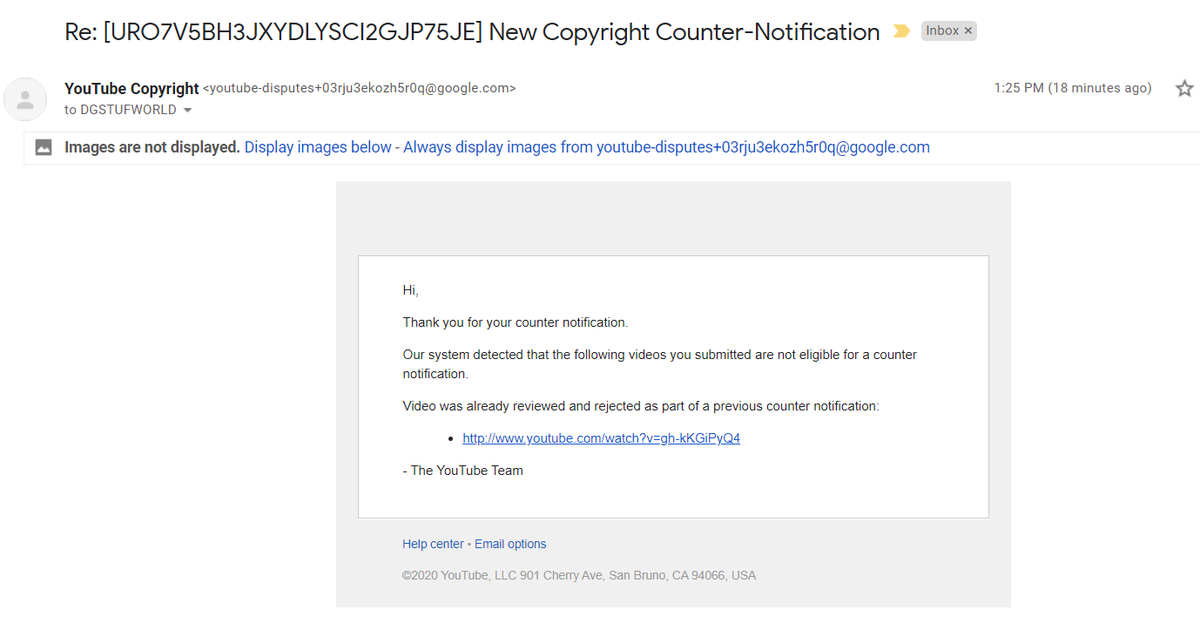Click 'Images are not displayed.' notice text
The height and width of the screenshot is (617, 1200).
pos(152,147)
